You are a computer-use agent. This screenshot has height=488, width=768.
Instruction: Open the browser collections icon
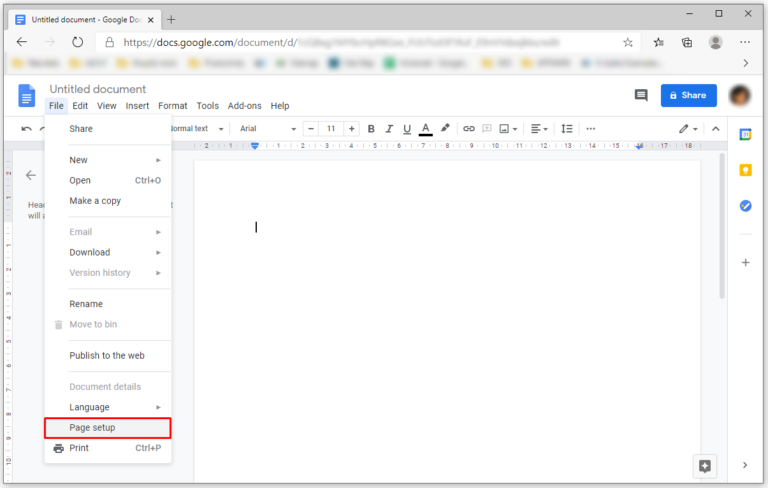[x=687, y=43]
